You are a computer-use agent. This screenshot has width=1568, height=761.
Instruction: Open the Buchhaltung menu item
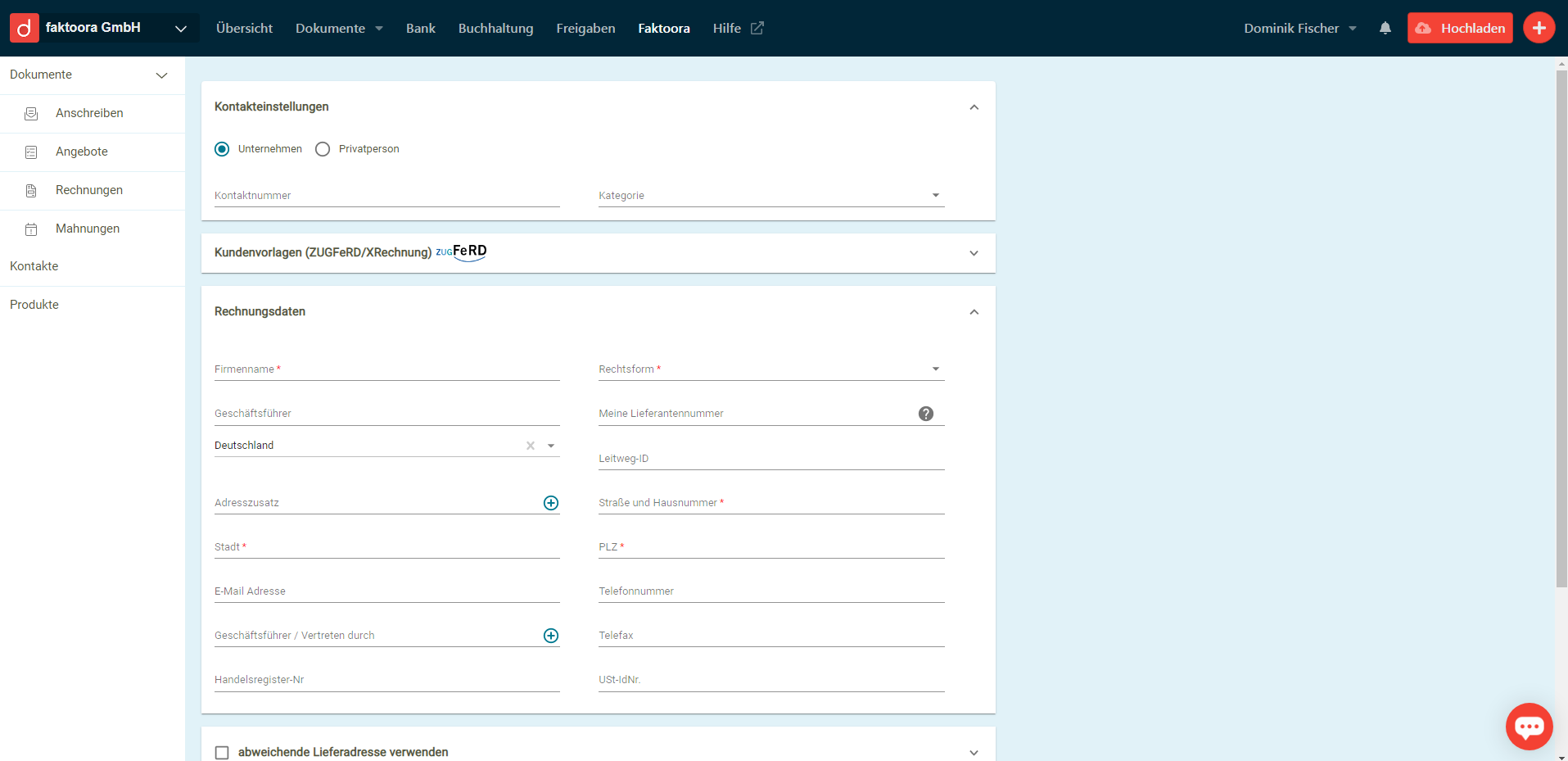coord(495,28)
